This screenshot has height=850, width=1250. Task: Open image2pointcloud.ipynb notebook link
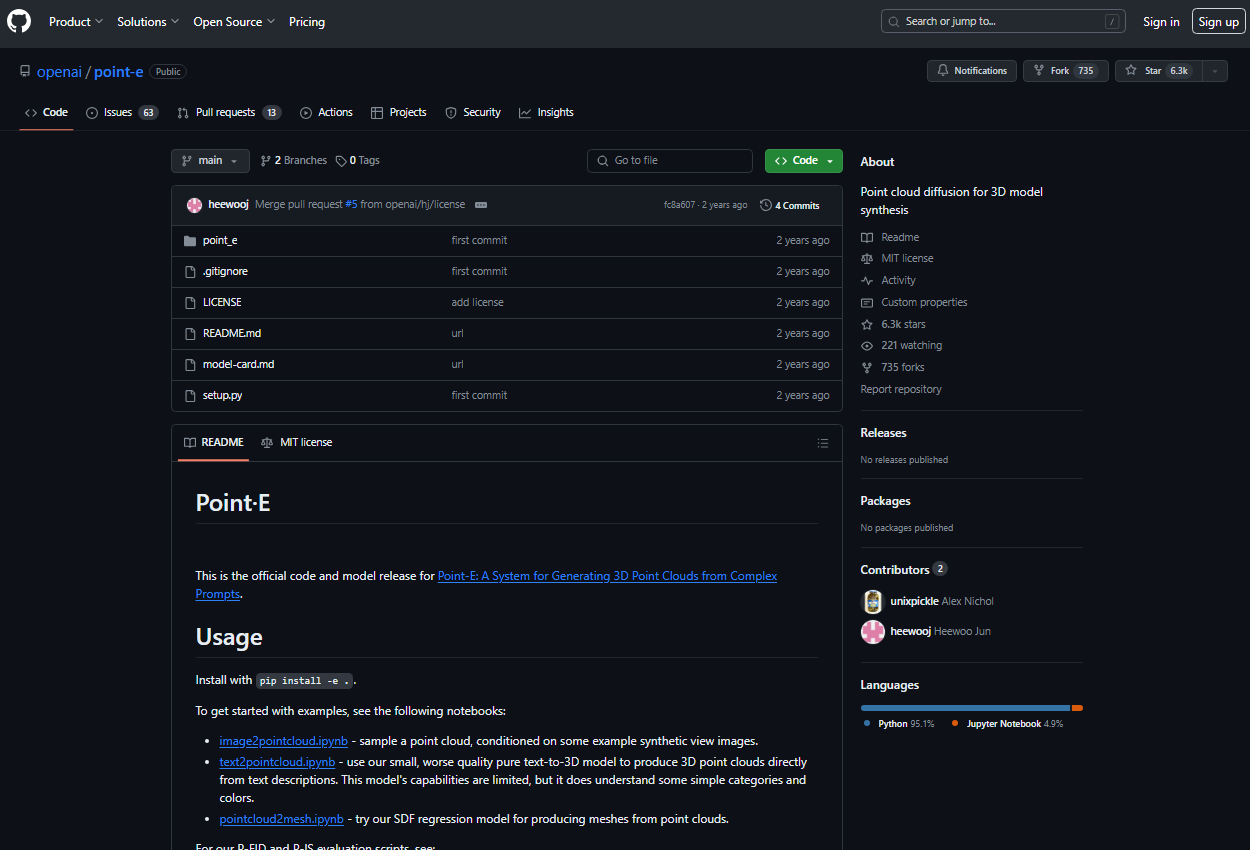point(284,741)
